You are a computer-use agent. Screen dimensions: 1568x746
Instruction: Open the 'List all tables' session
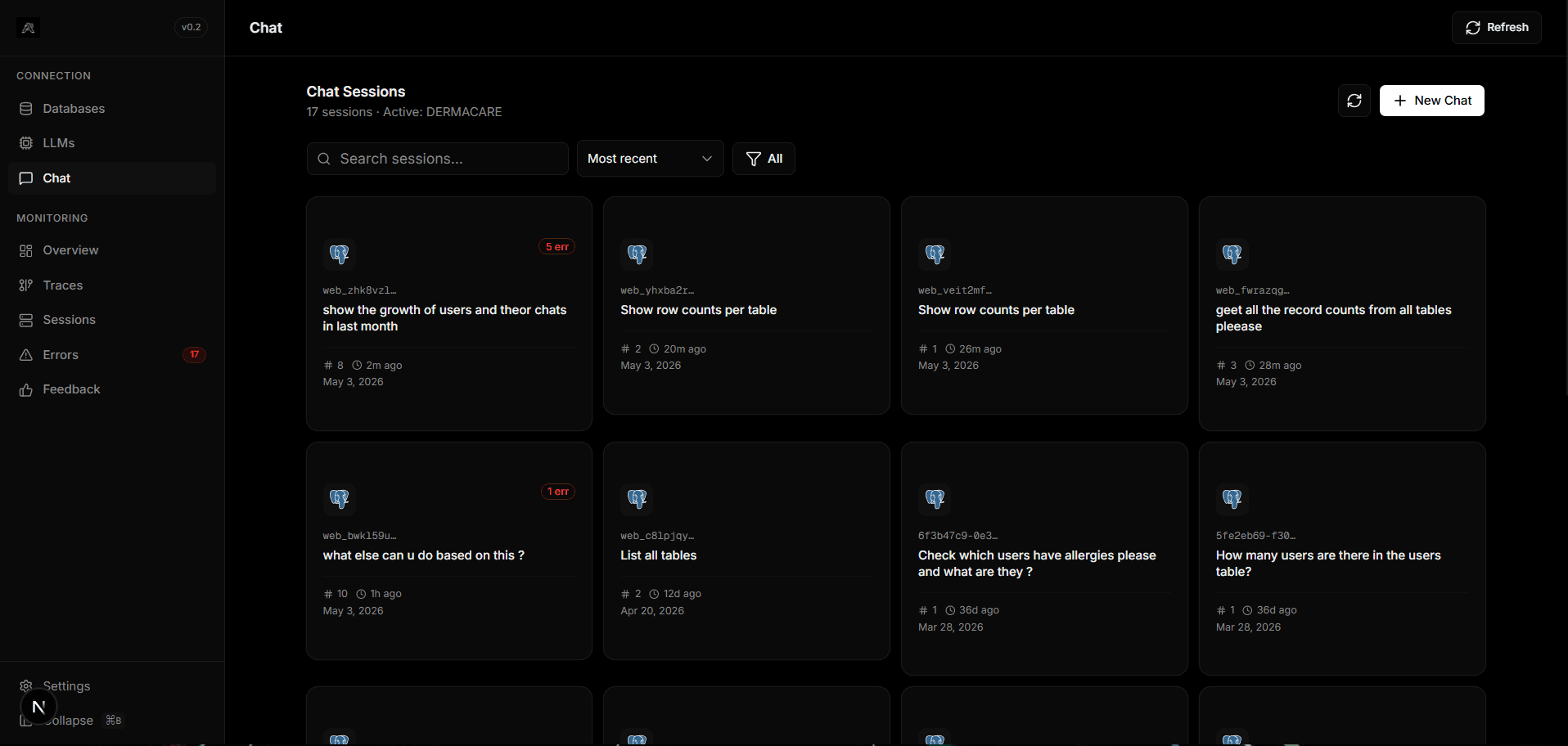tap(746, 551)
